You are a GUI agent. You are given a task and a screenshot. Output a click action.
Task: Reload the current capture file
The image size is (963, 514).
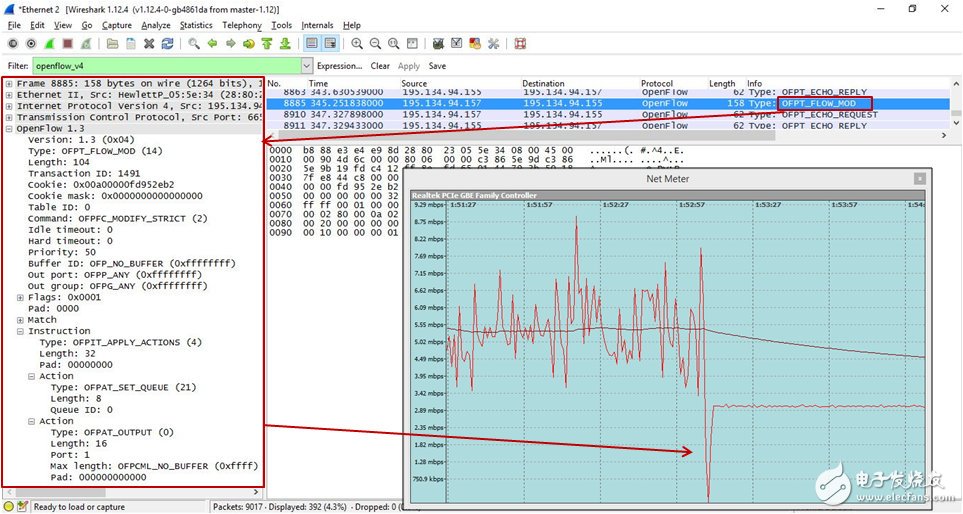(166, 44)
